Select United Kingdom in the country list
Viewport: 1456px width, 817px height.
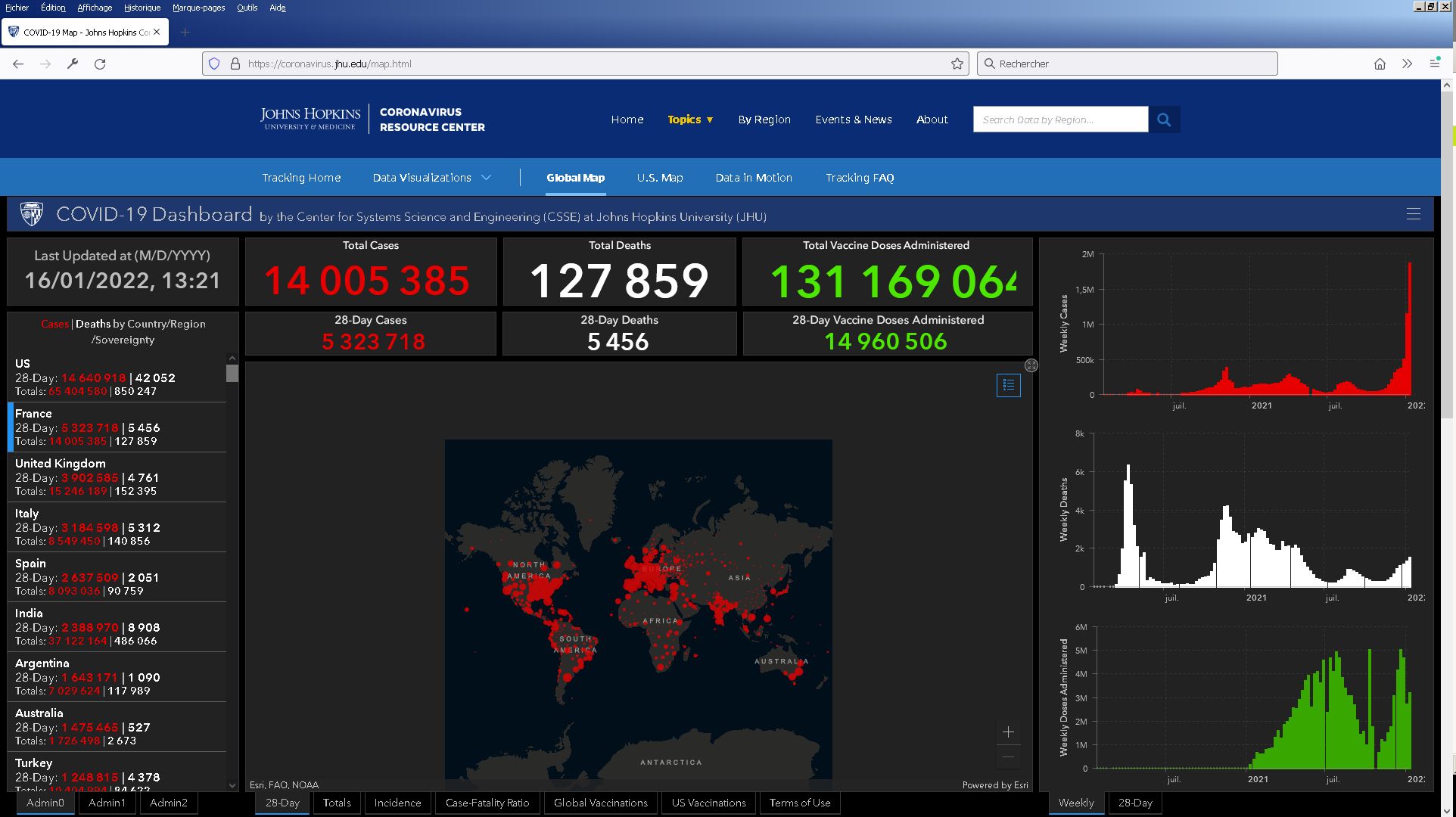tap(117, 477)
